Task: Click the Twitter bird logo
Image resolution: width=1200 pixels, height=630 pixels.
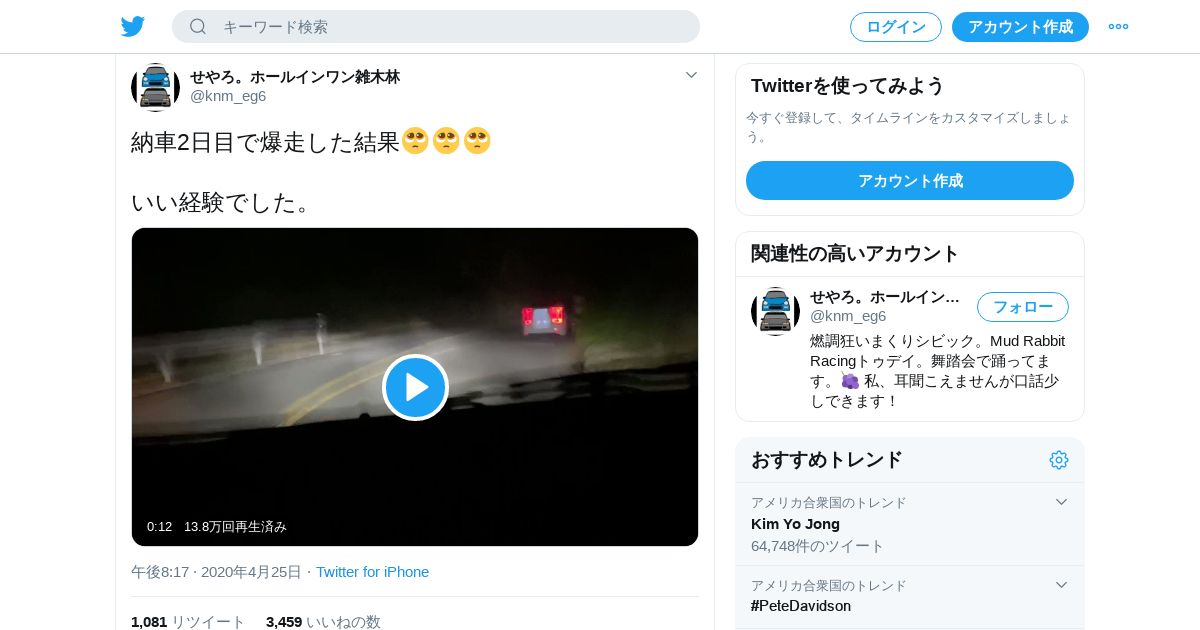Action: click(133, 27)
